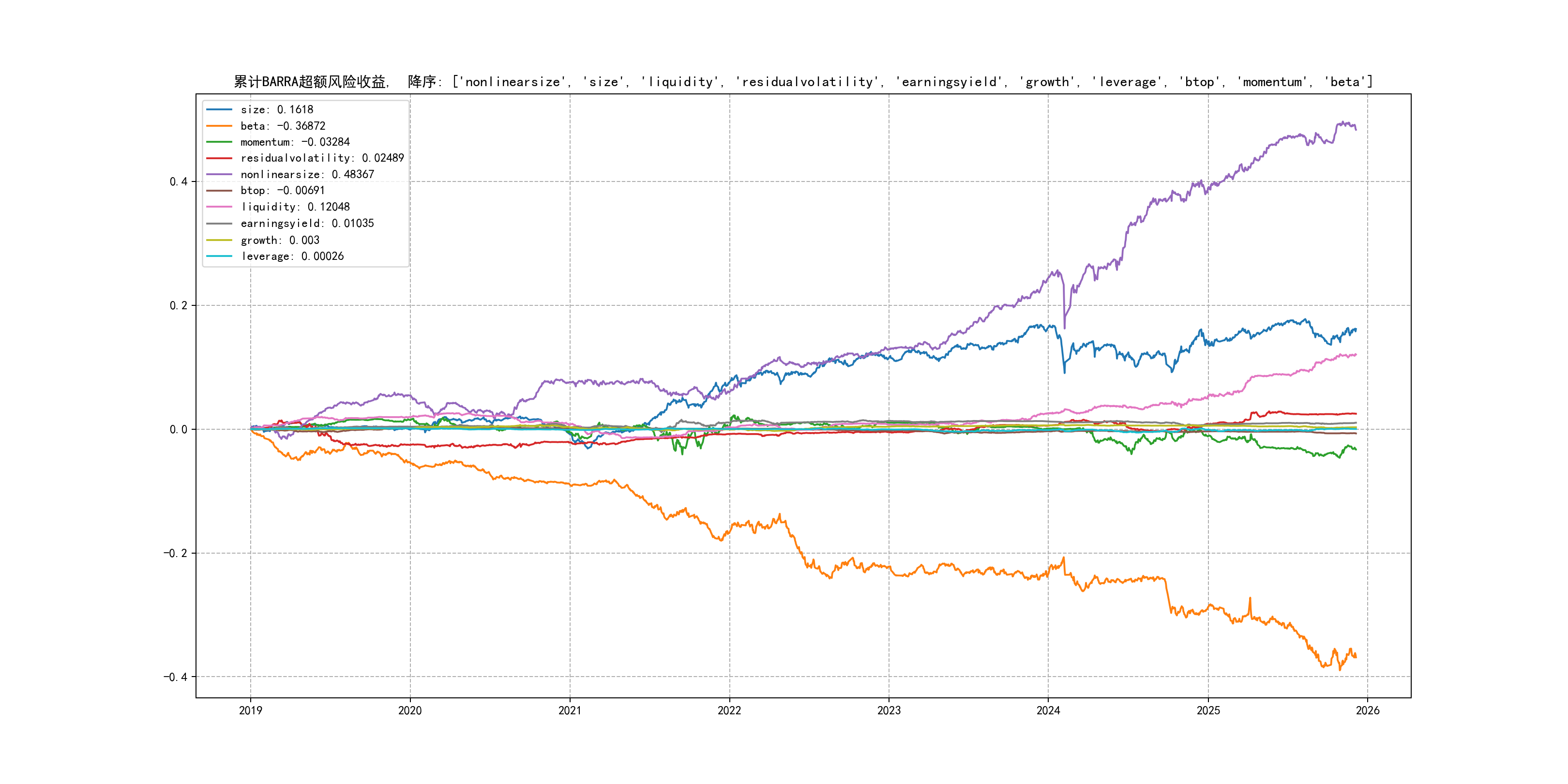Viewport: 1568px width, 784px height.
Task: Click the 2026 x-axis tick label
Action: tap(1368, 710)
